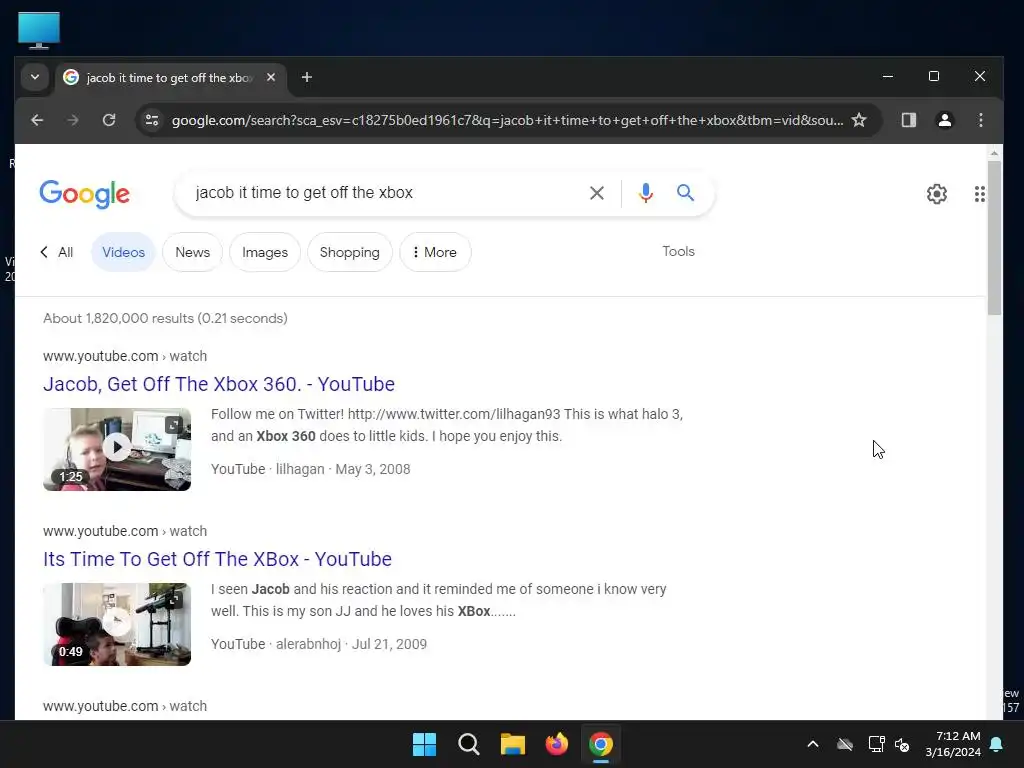Image resolution: width=1024 pixels, height=768 pixels.
Task: Launch Firefox from the taskbar
Action: (556, 744)
